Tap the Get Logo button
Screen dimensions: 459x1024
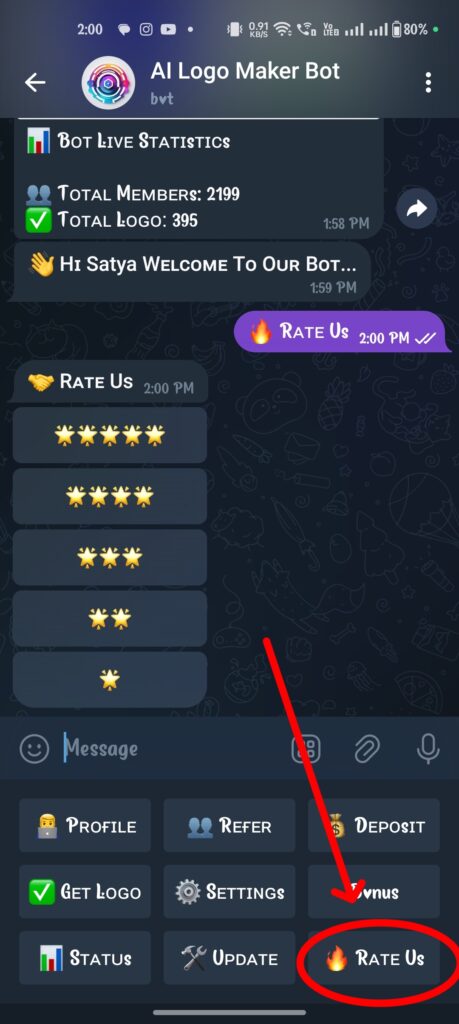coord(85,892)
